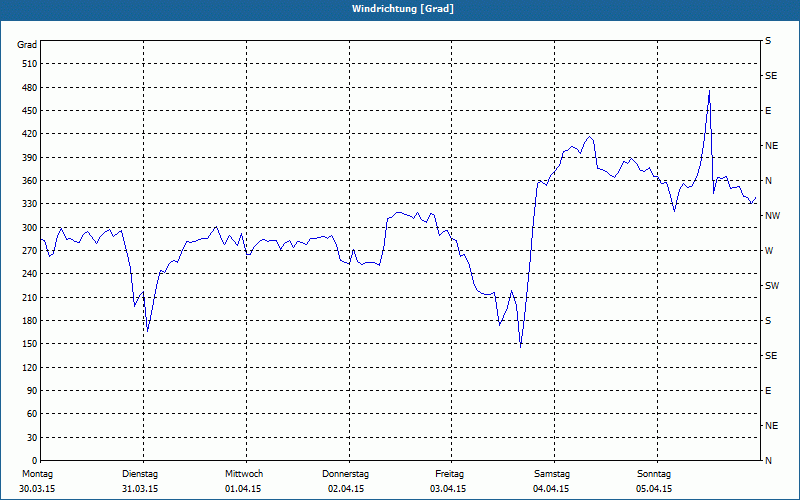Select the 330 degree label
The height and width of the screenshot is (500, 800).
pos(30,204)
